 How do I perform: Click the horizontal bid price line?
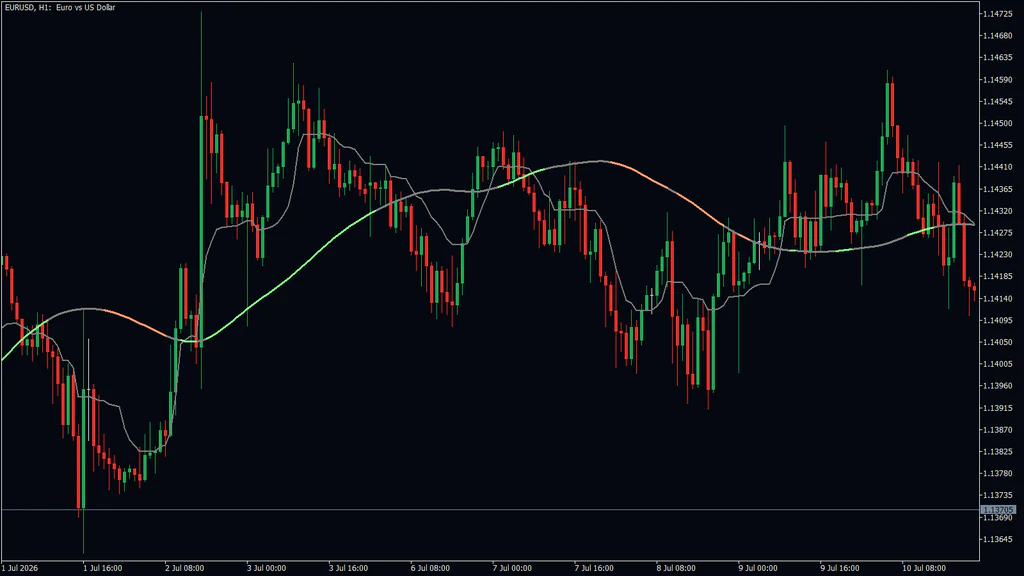(x=490, y=509)
